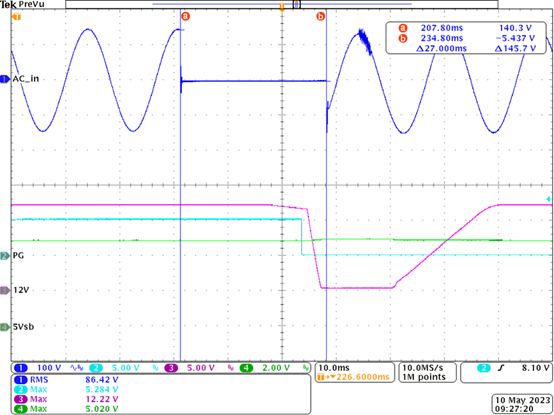
Task: Click the 12V channel 3 reference marker
Action: [x=5, y=290]
